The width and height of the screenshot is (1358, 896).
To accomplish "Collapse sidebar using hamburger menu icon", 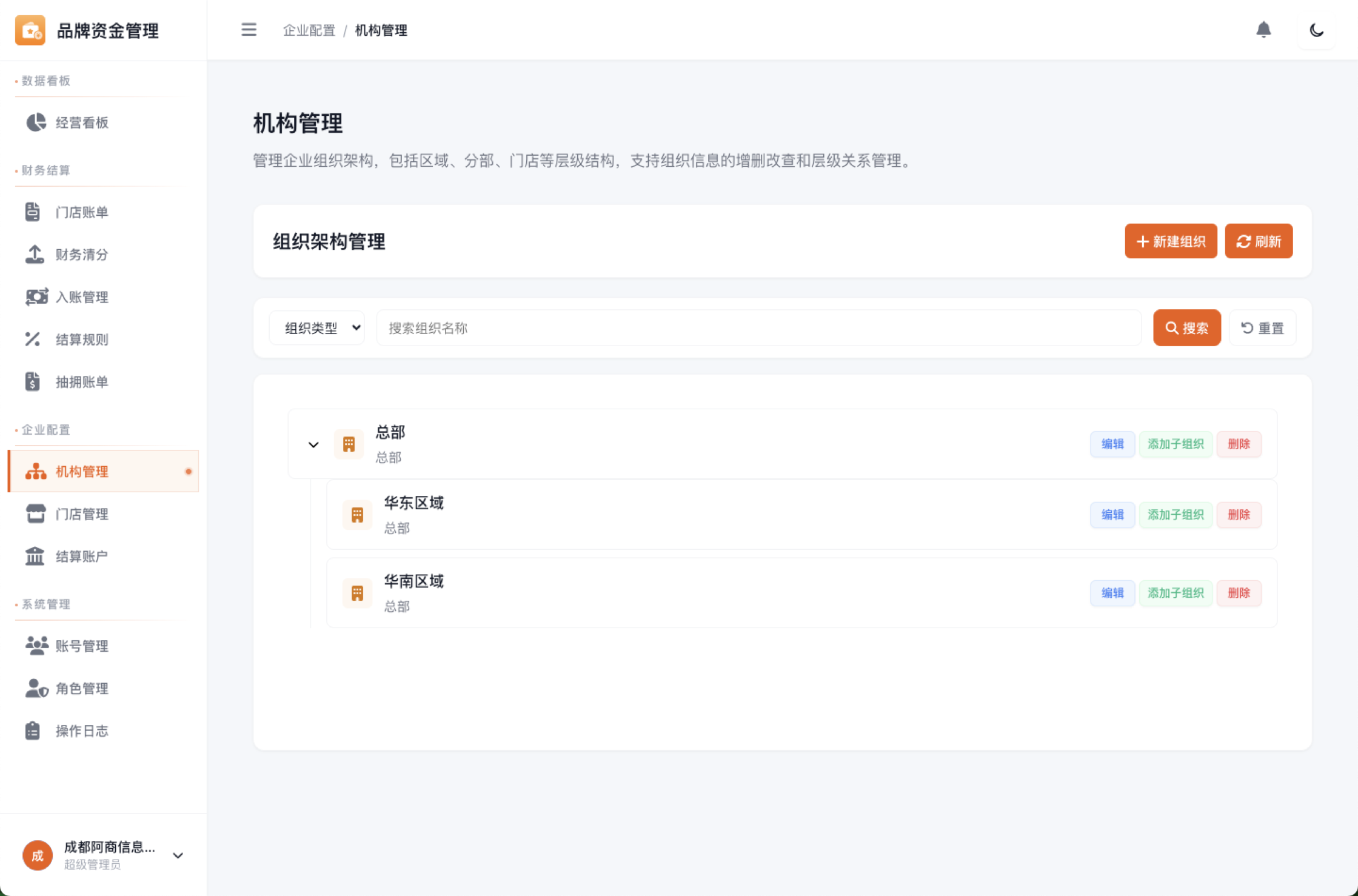I will [x=249, y=30].
